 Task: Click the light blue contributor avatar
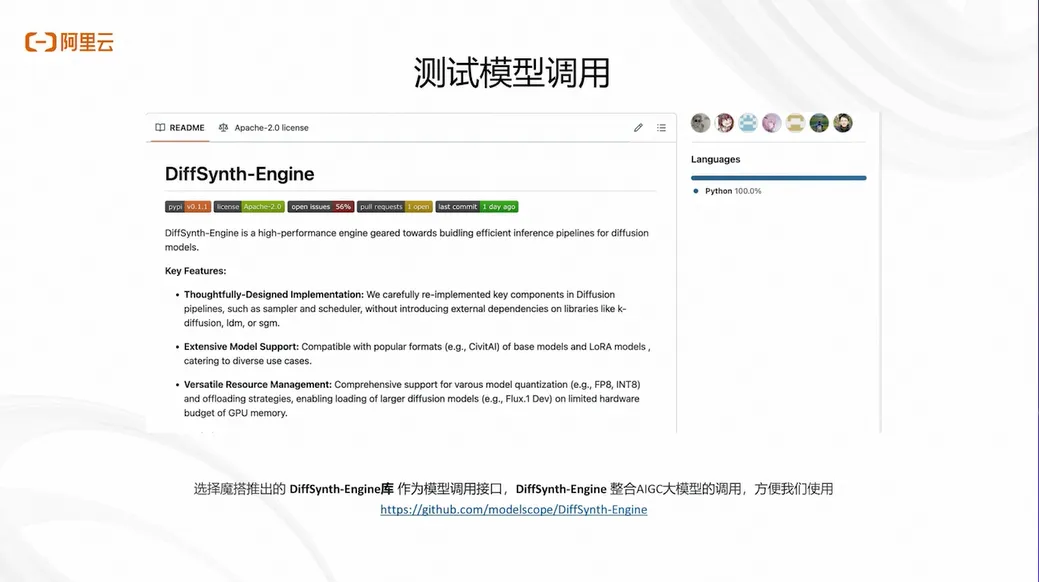point(748,123)
